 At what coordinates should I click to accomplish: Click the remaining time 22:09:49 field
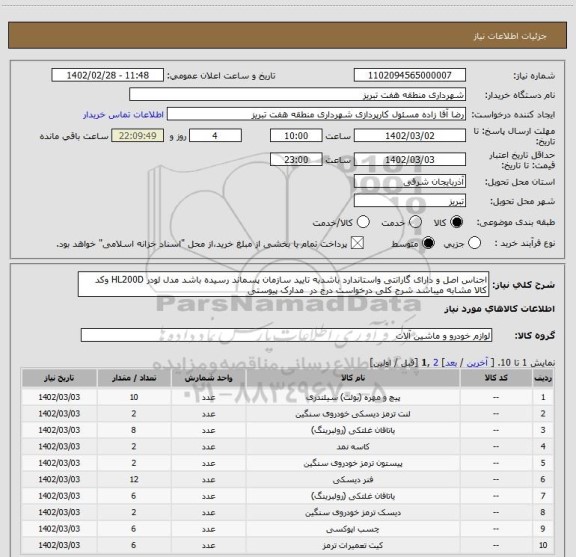click(x=138, y=136)
